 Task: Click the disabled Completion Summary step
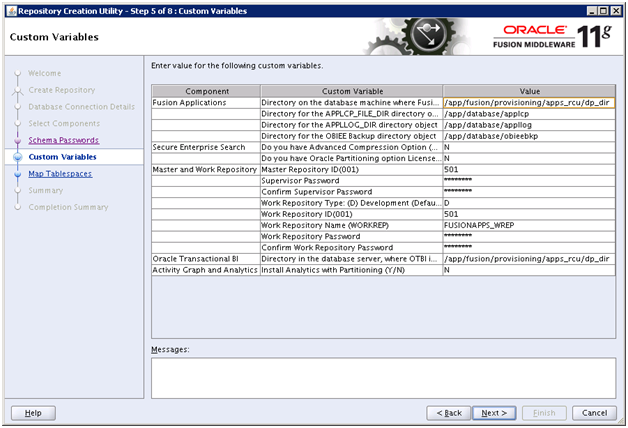point(68,207)
